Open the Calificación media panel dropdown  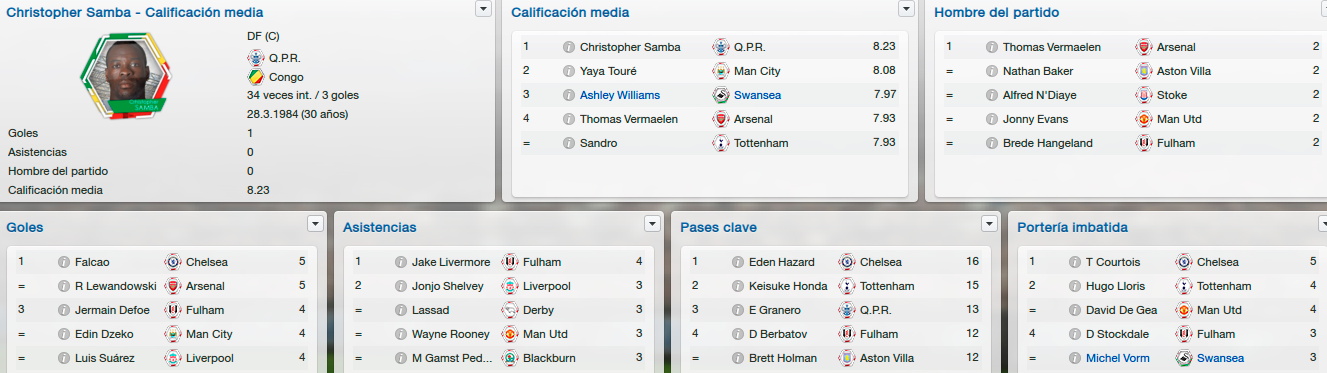(x=906, y=9)
